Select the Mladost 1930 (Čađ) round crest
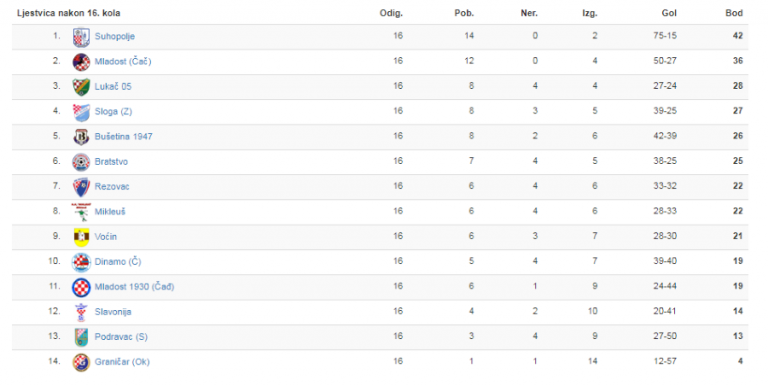Image resolution: width=768 pixels, height=386 pixels. (81, 288)
